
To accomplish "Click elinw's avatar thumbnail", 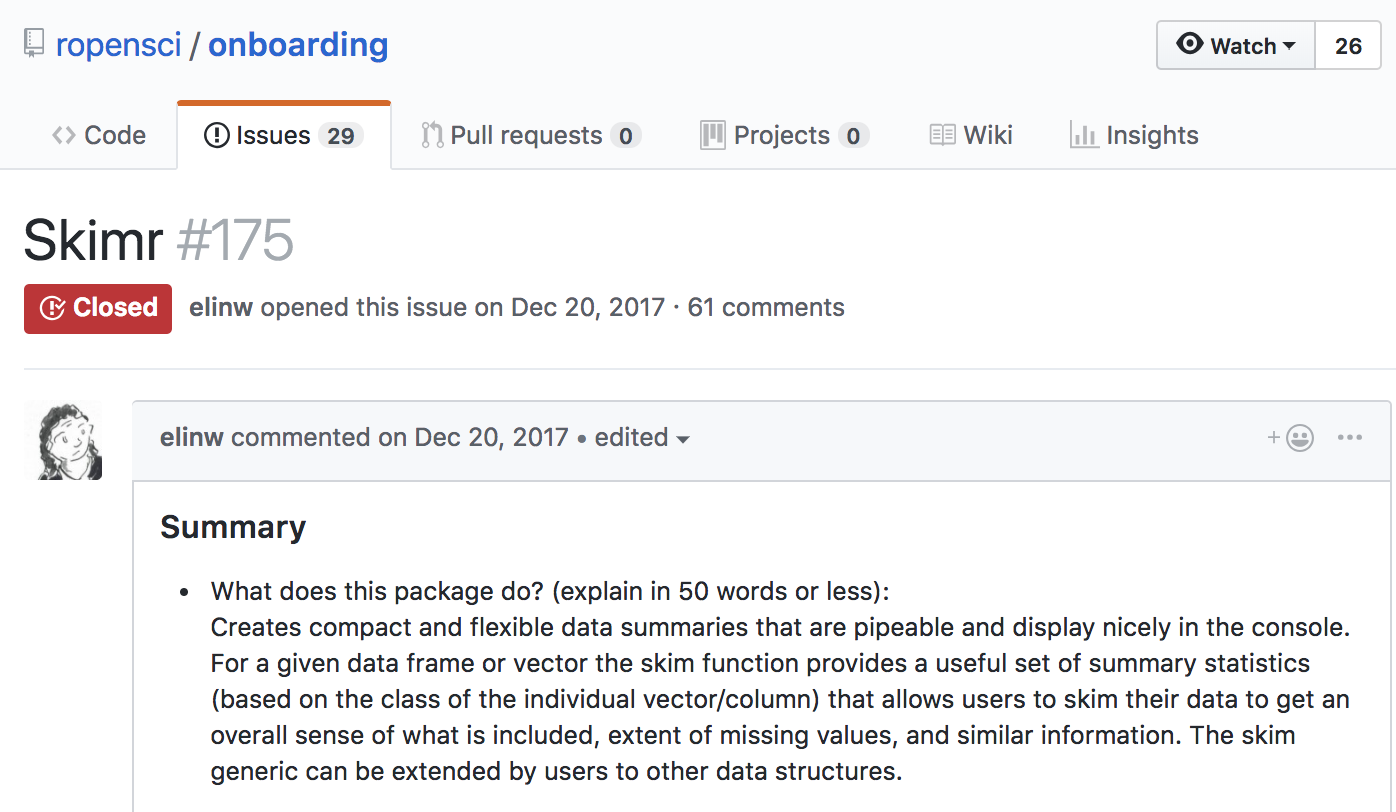I will click(x=63, y=441).
